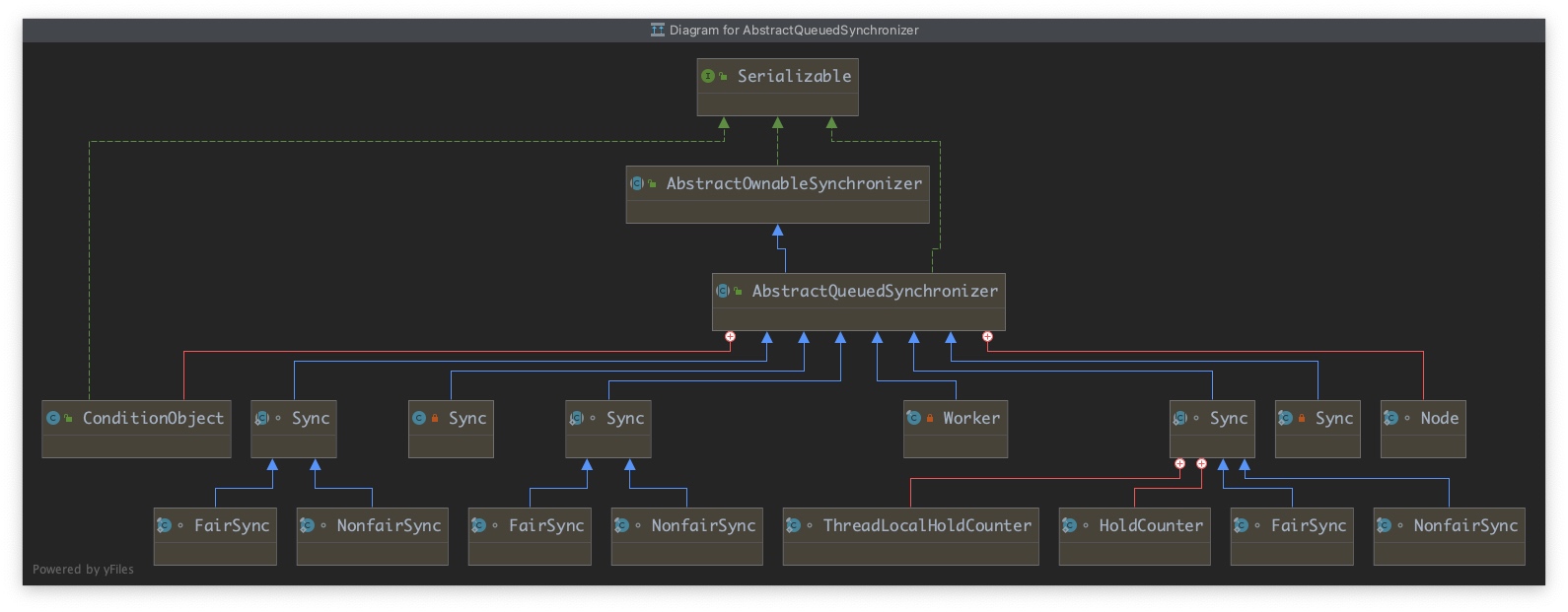Image resolution: width=1568 pixels, height=612 pixels.
Task: Click the class icon beside AbstractQueuedSynchronizer
Action: point(722,291)
